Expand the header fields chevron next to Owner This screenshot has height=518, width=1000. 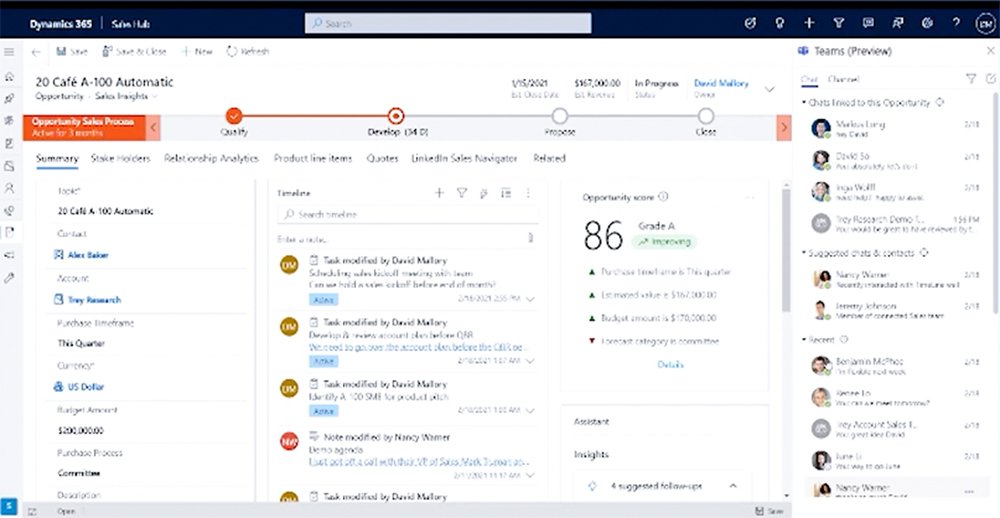pyautogui.click(x=770, y=89)
